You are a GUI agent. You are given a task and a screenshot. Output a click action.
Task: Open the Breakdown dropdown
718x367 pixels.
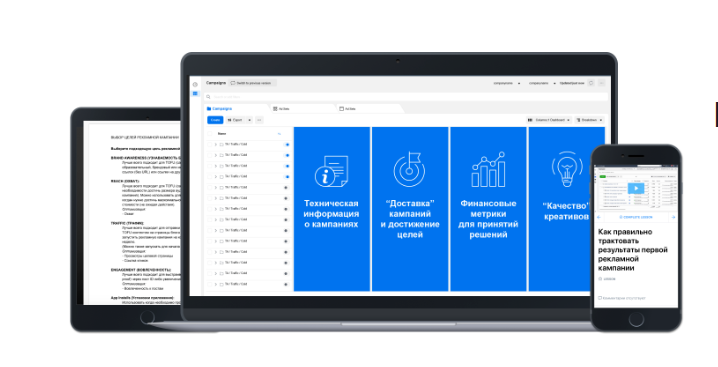pos(590,120)
